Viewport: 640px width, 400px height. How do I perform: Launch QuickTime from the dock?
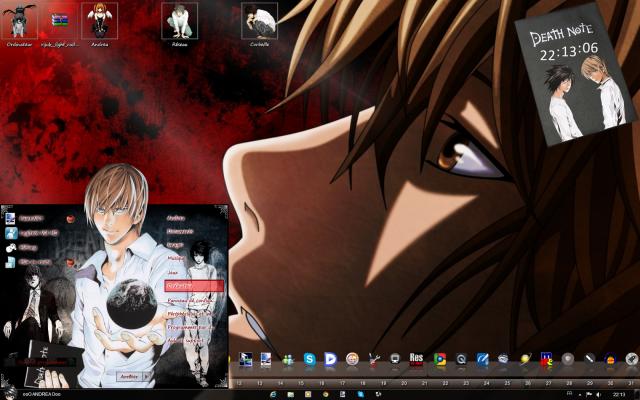[461, 359]
